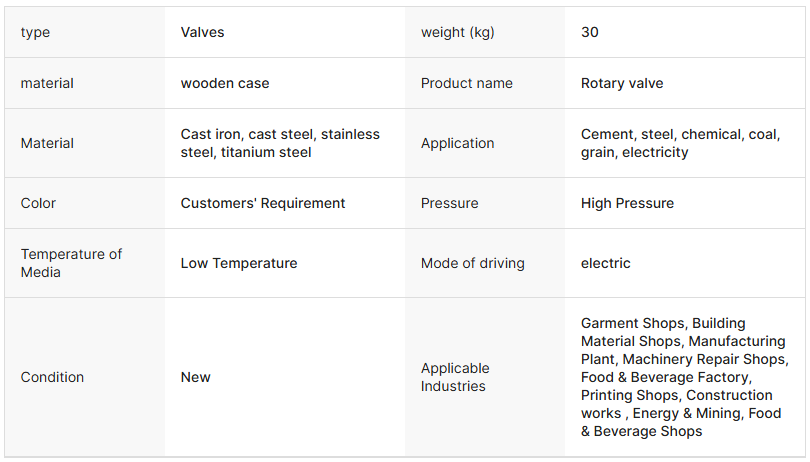Click the "Product name" label

[x=466, y=83]
